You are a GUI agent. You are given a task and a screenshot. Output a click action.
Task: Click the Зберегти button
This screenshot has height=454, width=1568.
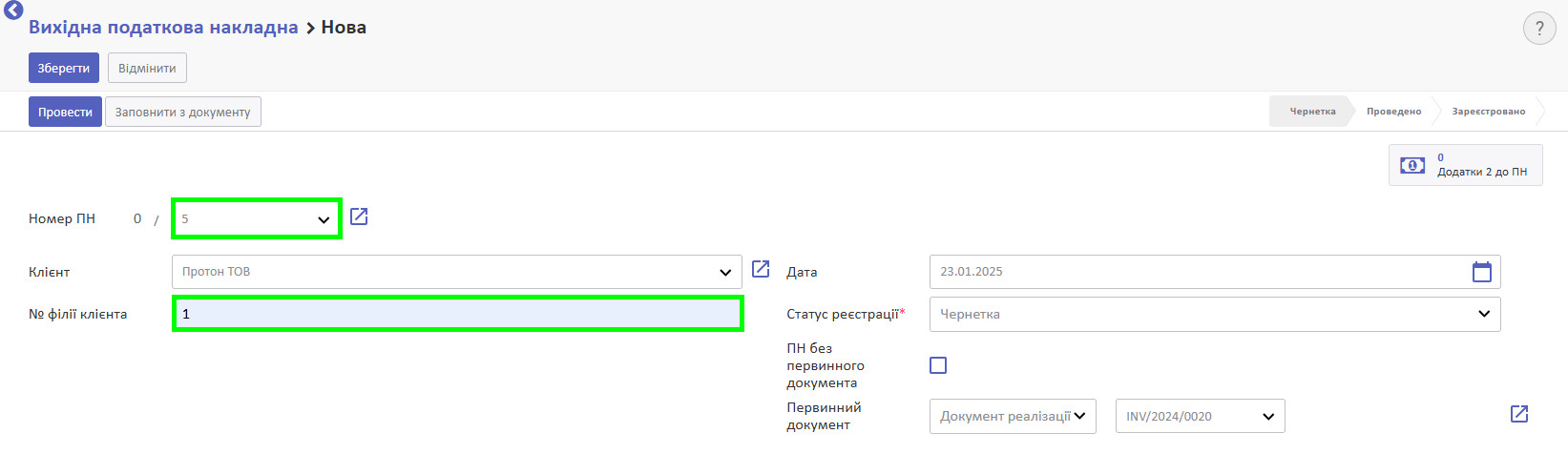click(x=64, y=69)
